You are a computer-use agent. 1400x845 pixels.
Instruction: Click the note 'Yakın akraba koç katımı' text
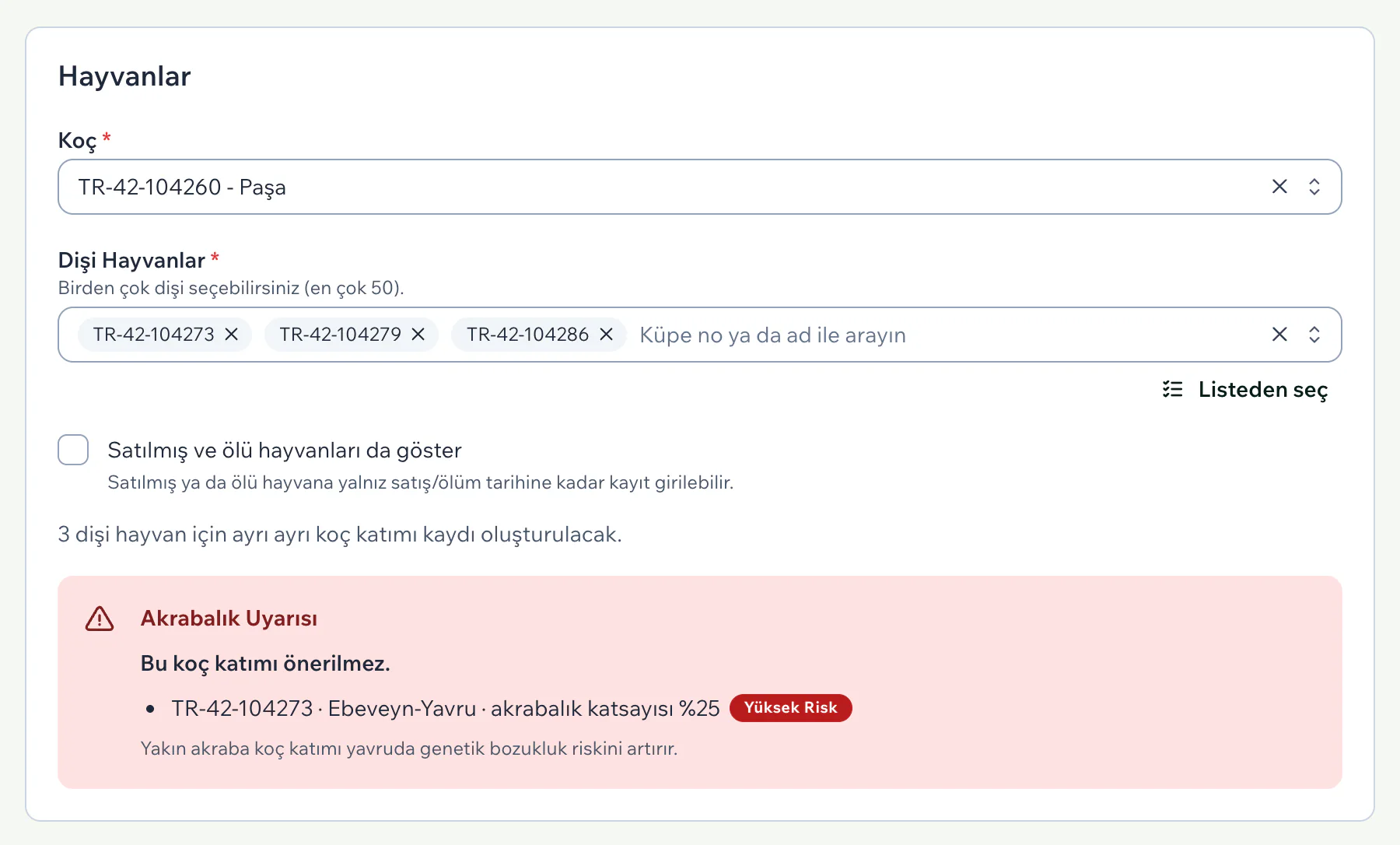click(409, 749)
